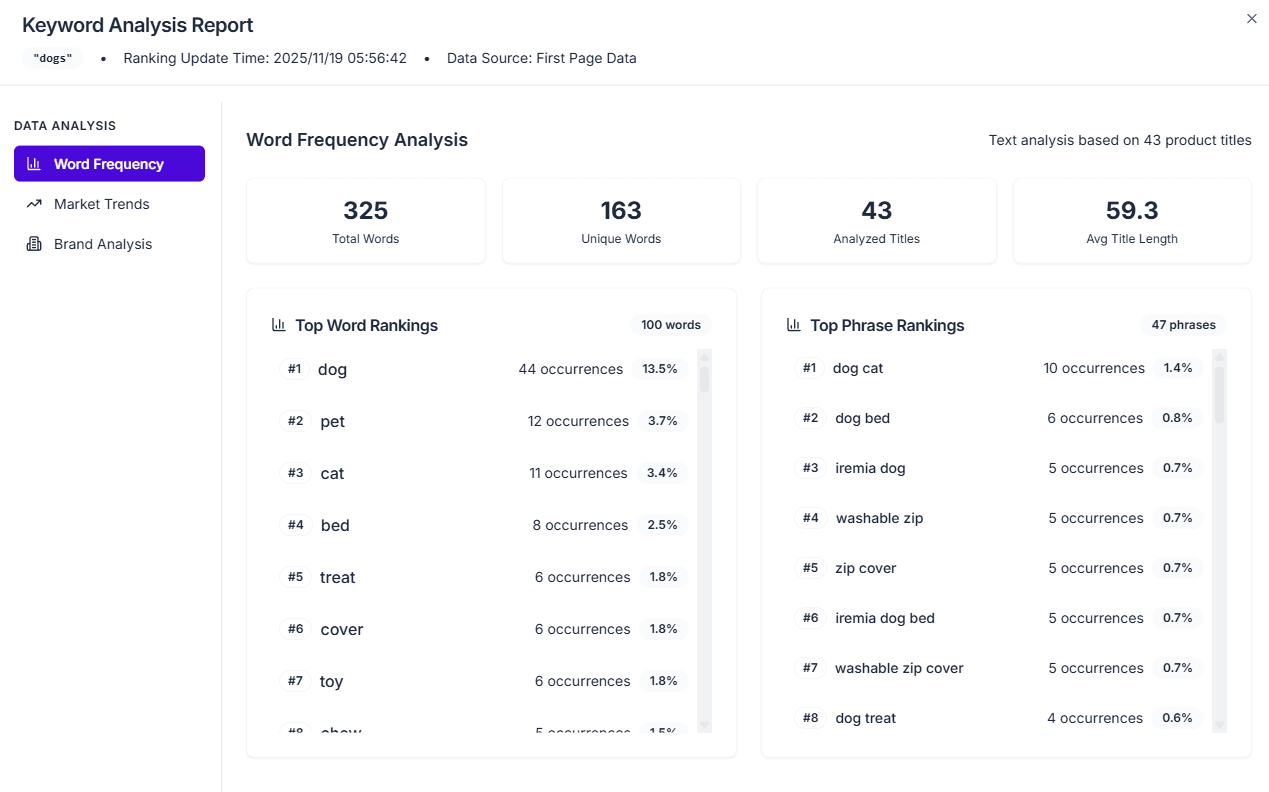
Task: Click the scroll up arrow in word rankings
Action: tap(704, 356)
